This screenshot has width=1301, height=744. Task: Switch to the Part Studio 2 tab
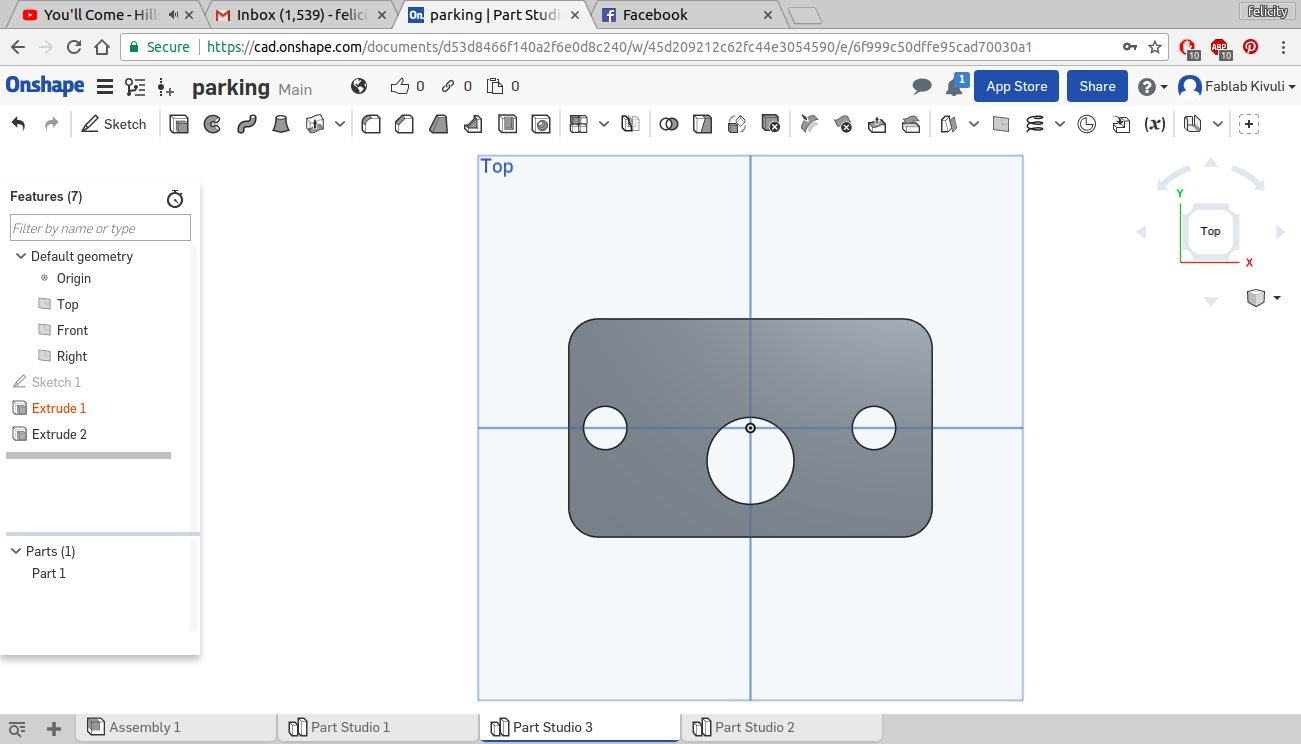click(754, 727)
